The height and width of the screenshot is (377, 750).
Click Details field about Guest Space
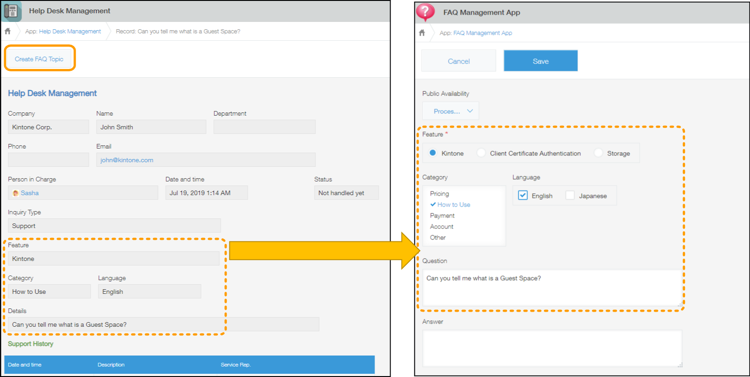pos(164,324)
